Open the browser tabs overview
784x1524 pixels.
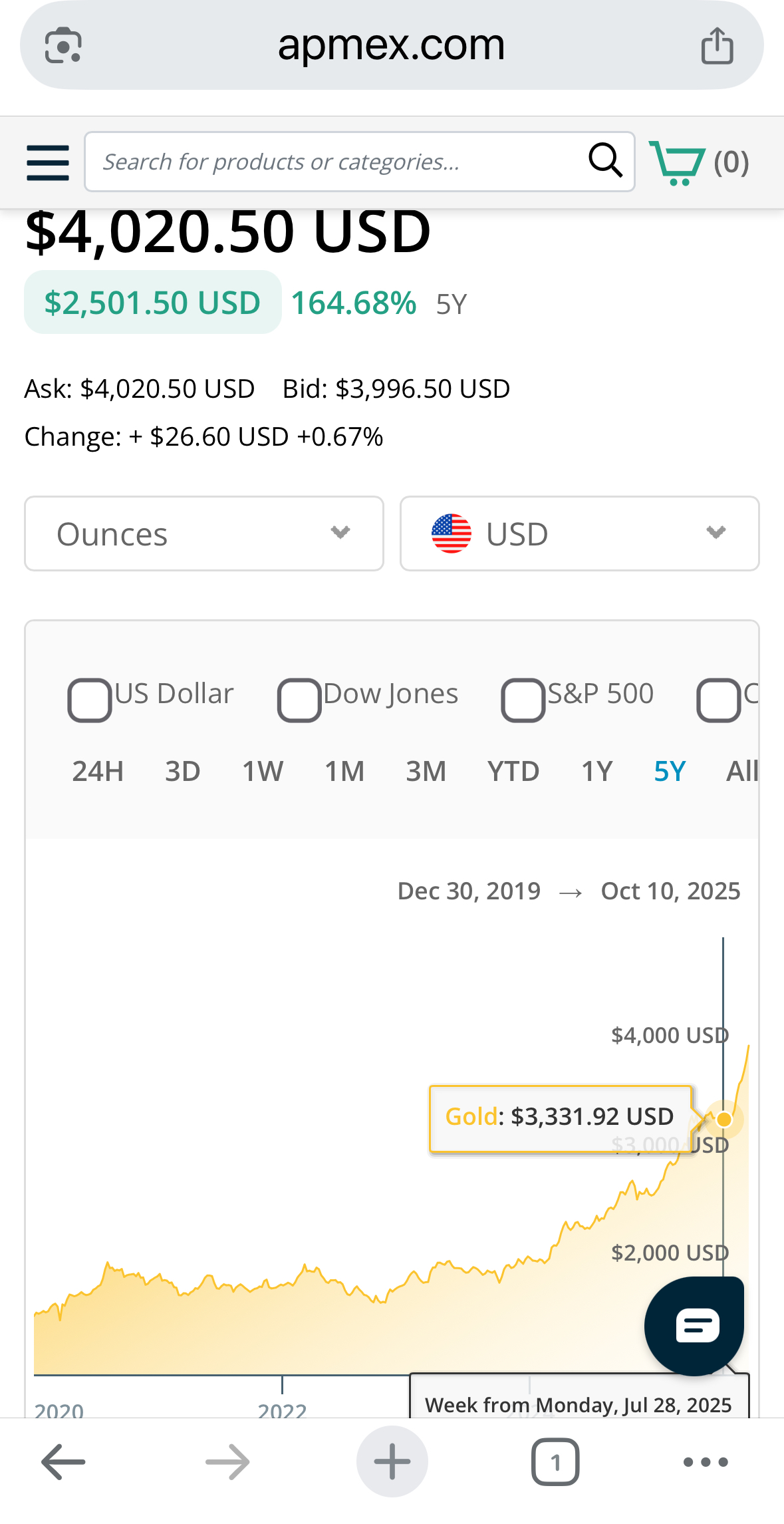[555, 1461]
